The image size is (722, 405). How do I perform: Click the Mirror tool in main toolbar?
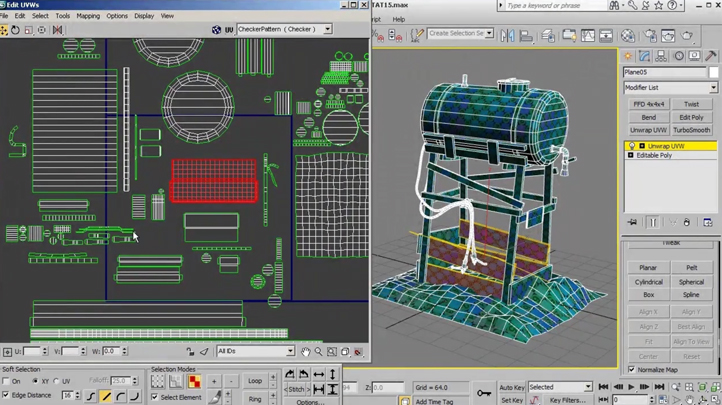click(x=507, y=35)
